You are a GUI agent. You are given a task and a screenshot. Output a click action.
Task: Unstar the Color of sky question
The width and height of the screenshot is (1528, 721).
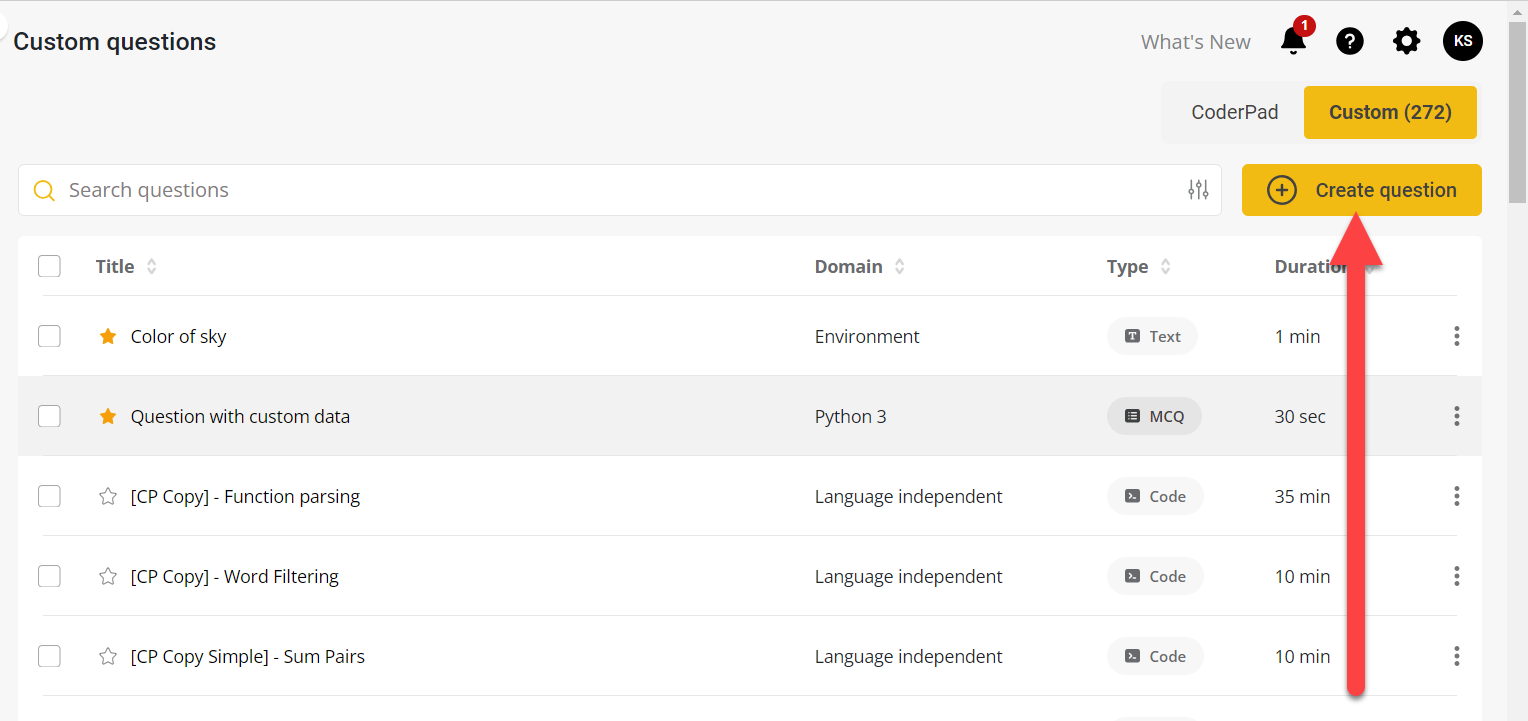108,337
